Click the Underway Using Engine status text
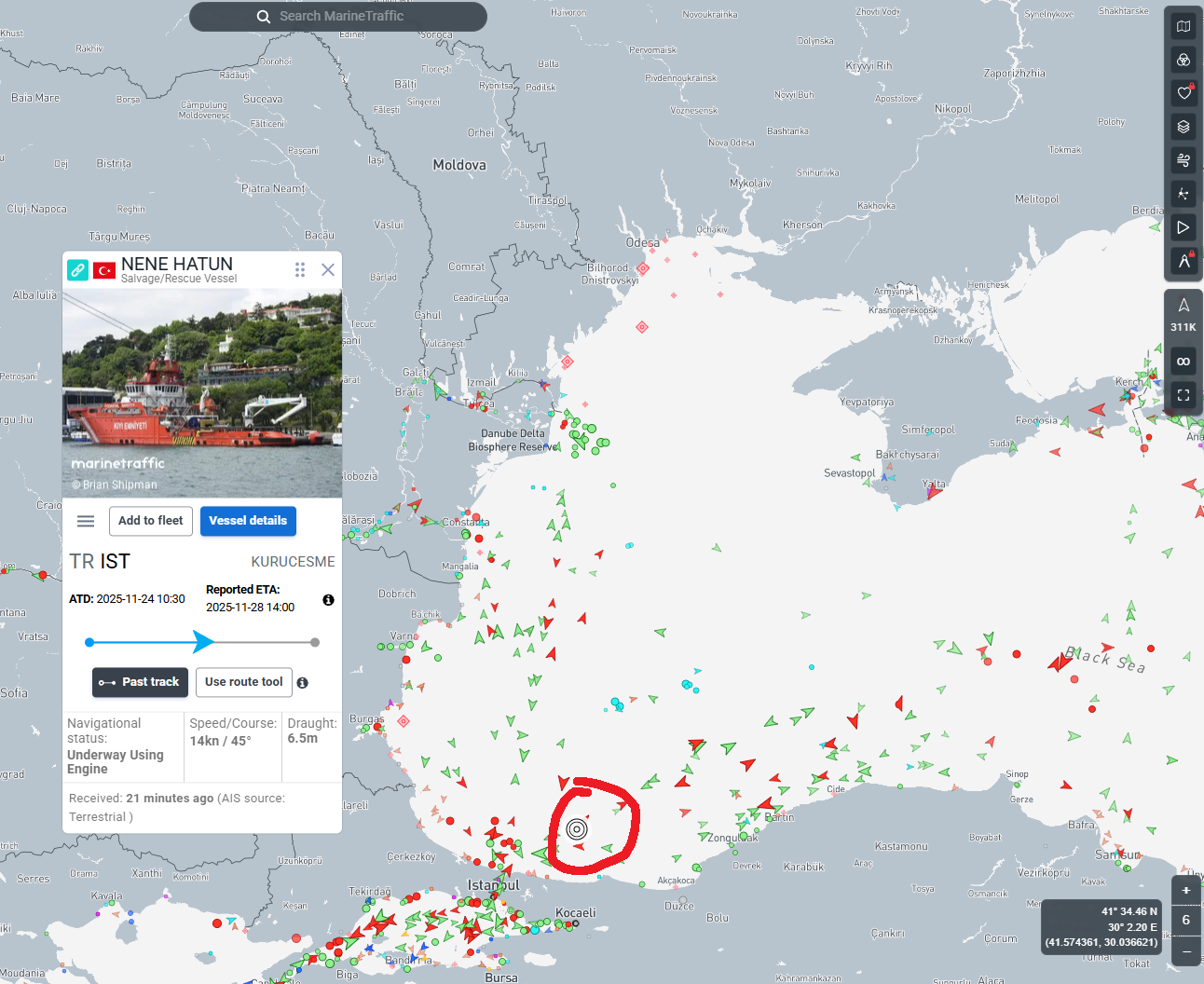The height and width of the screenshot is (984, 1204). tap(116, 761)
